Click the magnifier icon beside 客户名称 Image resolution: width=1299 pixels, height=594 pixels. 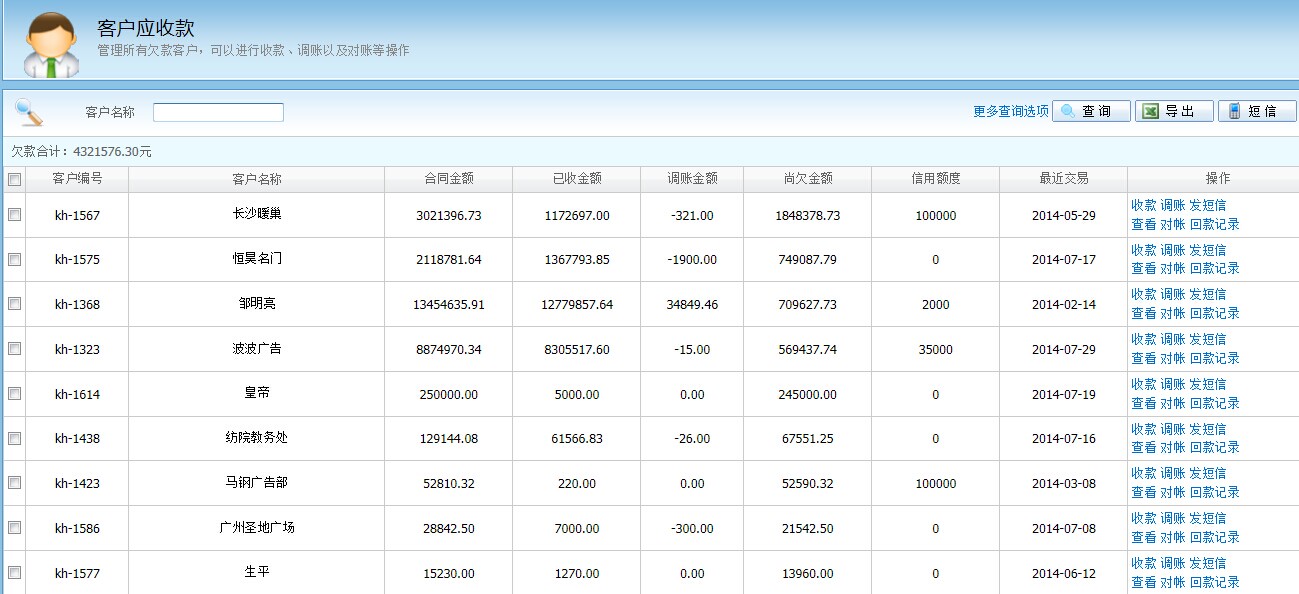tap(29, 113)
